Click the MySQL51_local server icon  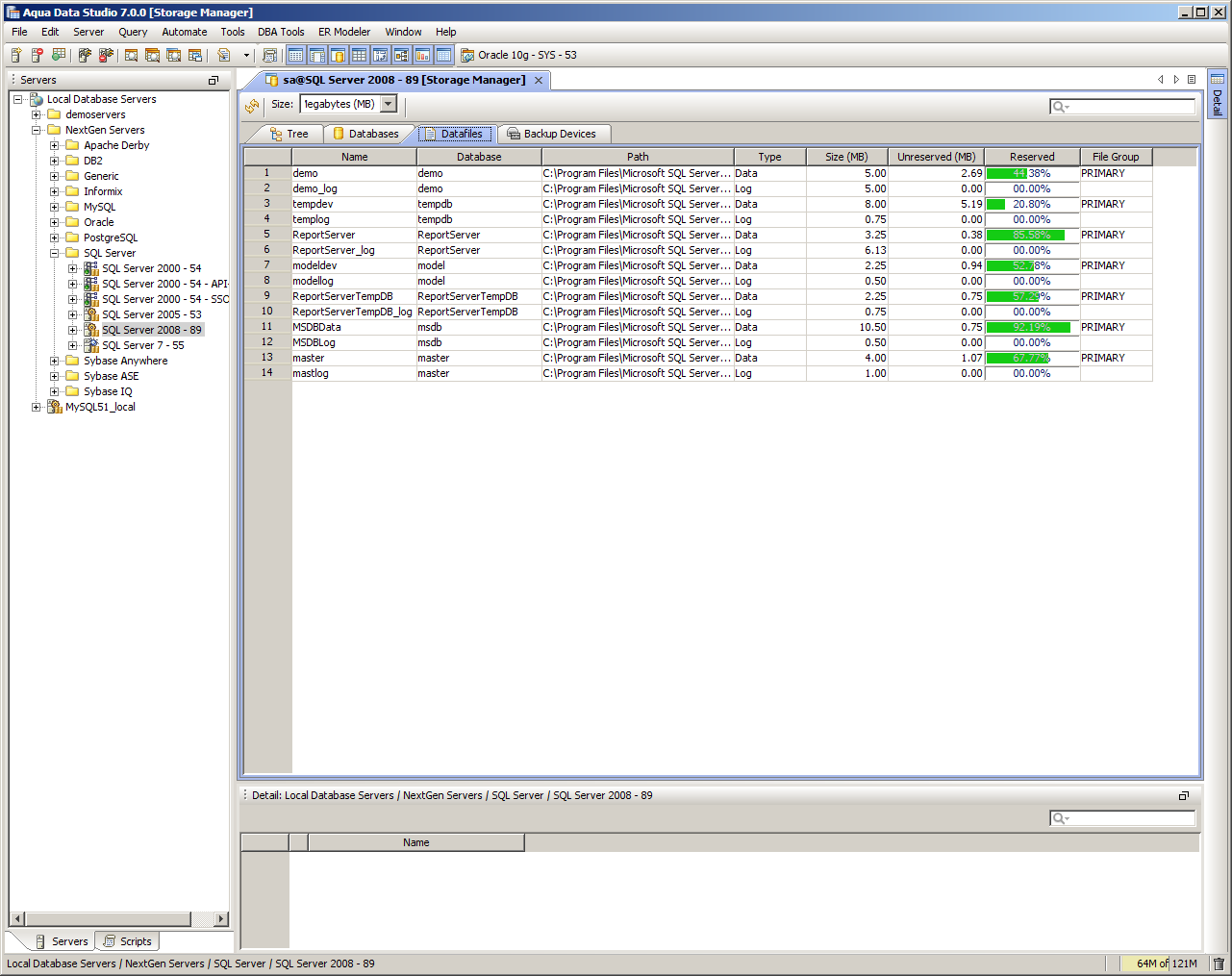55,407
